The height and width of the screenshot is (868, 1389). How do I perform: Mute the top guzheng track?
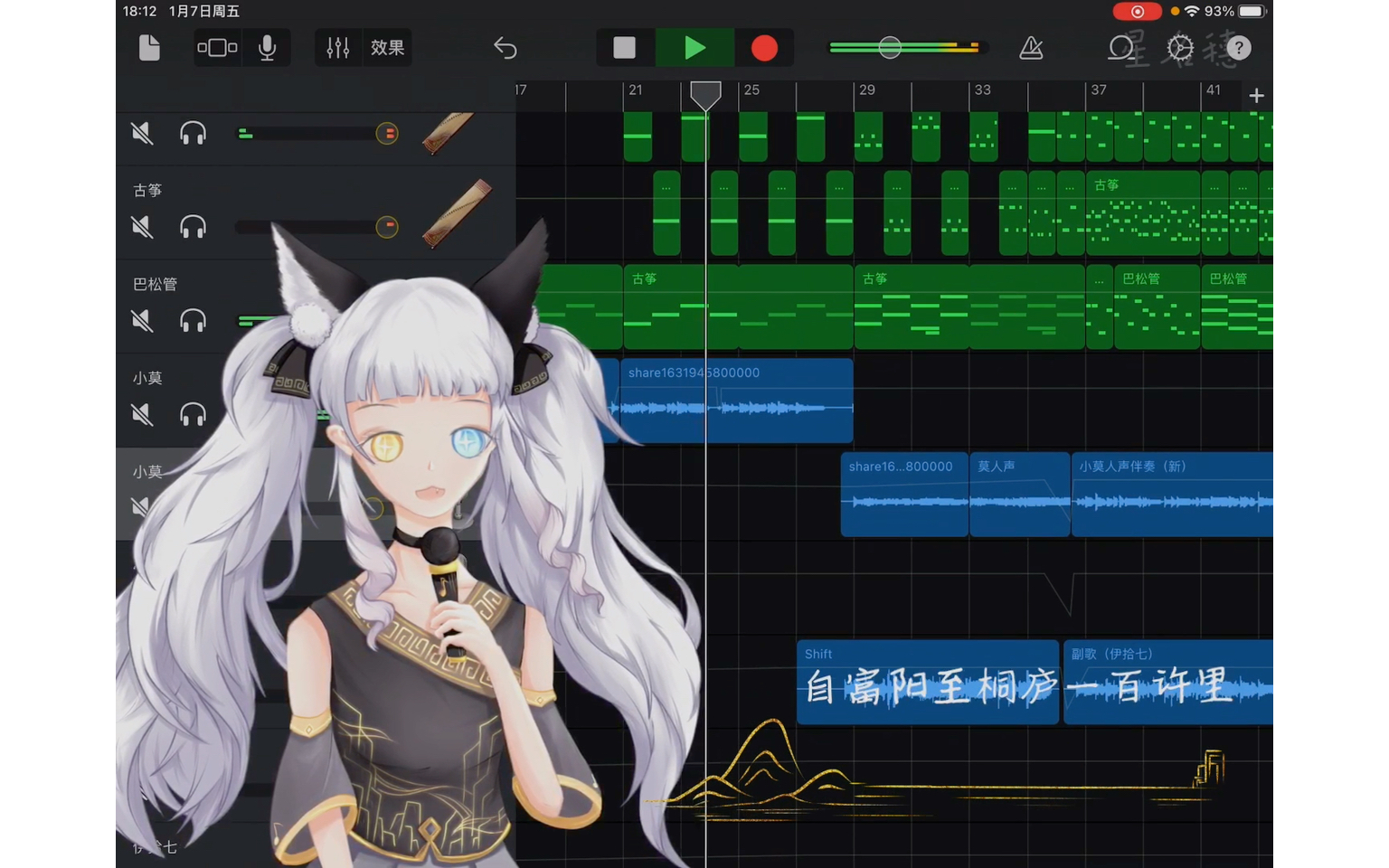pyautogui.click(x=142, y=134)
